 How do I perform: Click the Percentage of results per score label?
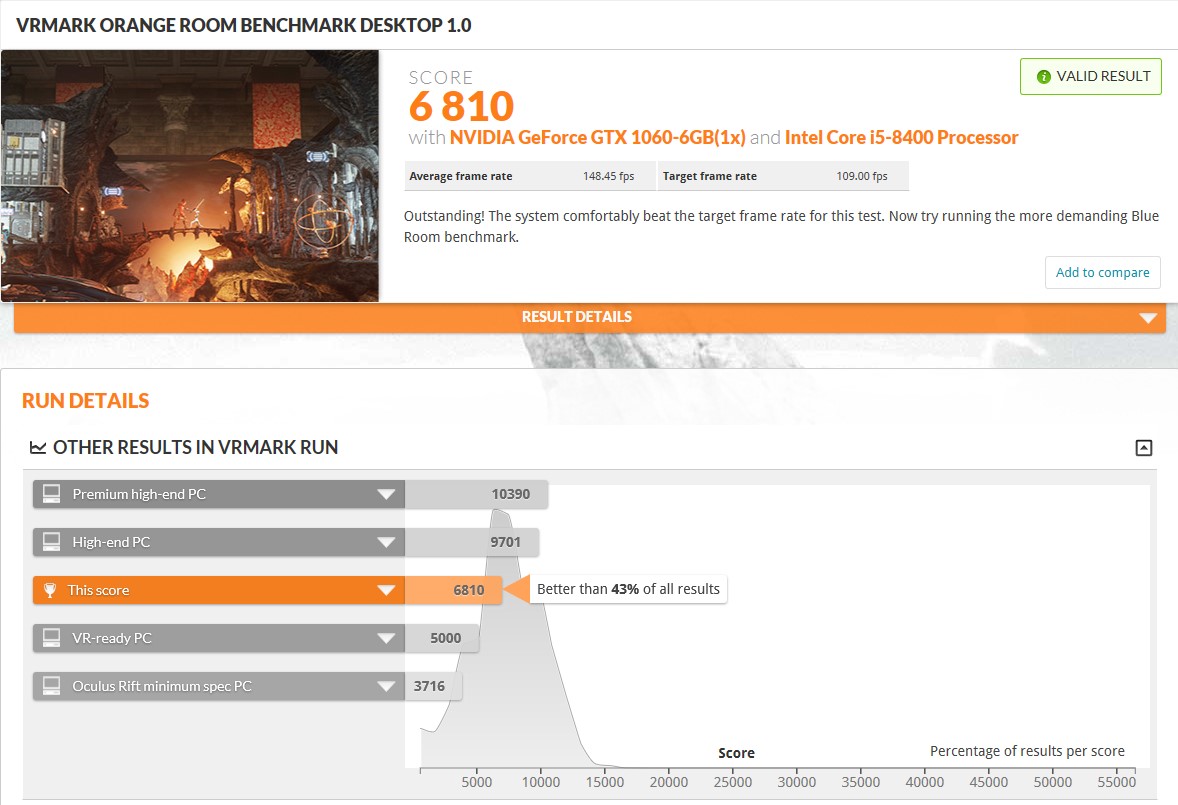(1027, 751)
